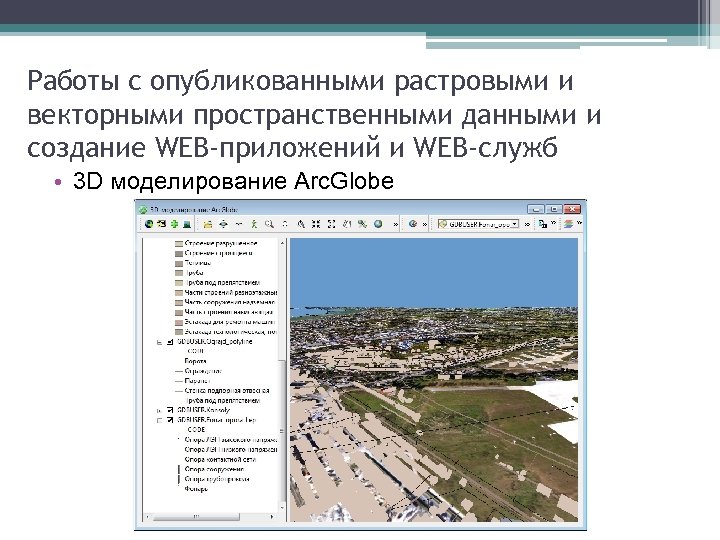Click swatch beside Труба legend entry
The image size is (720, 540).
(x=179, y=273)
